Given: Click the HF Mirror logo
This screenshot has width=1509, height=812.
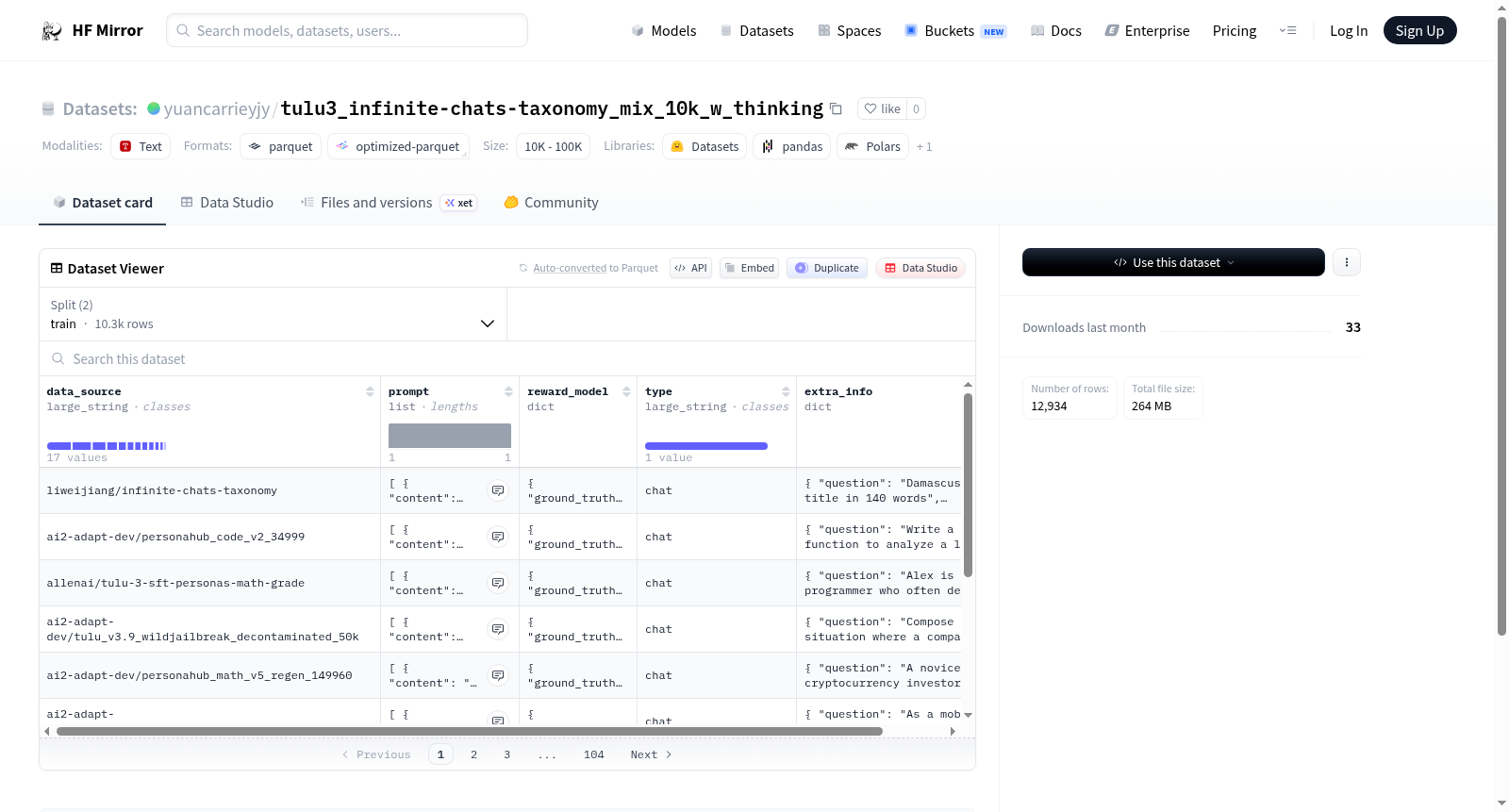Looking at the screenshot, I should tap(92, 30).
